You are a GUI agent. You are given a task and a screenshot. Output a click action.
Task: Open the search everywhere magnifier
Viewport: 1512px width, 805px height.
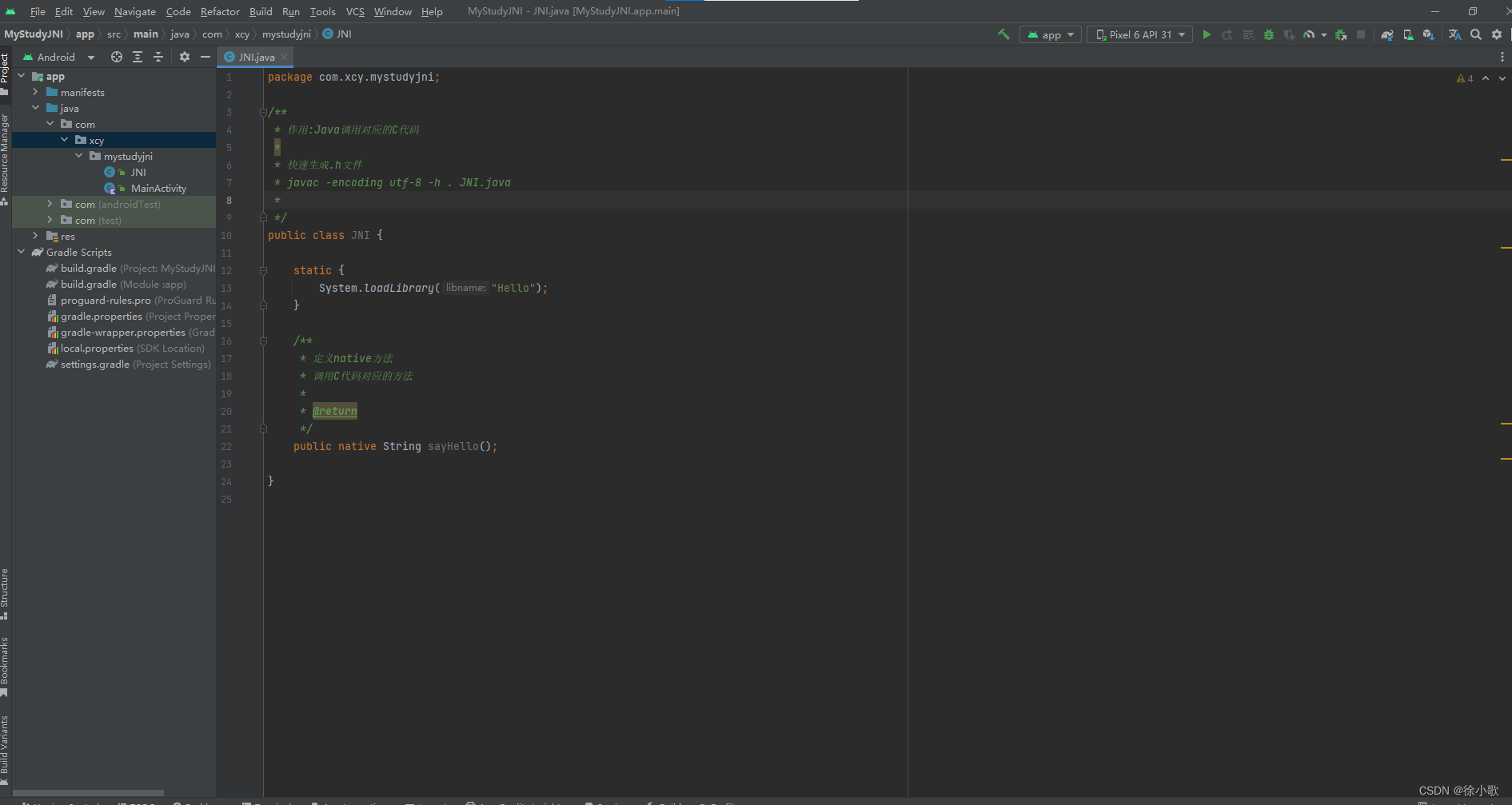[1476, 34]
